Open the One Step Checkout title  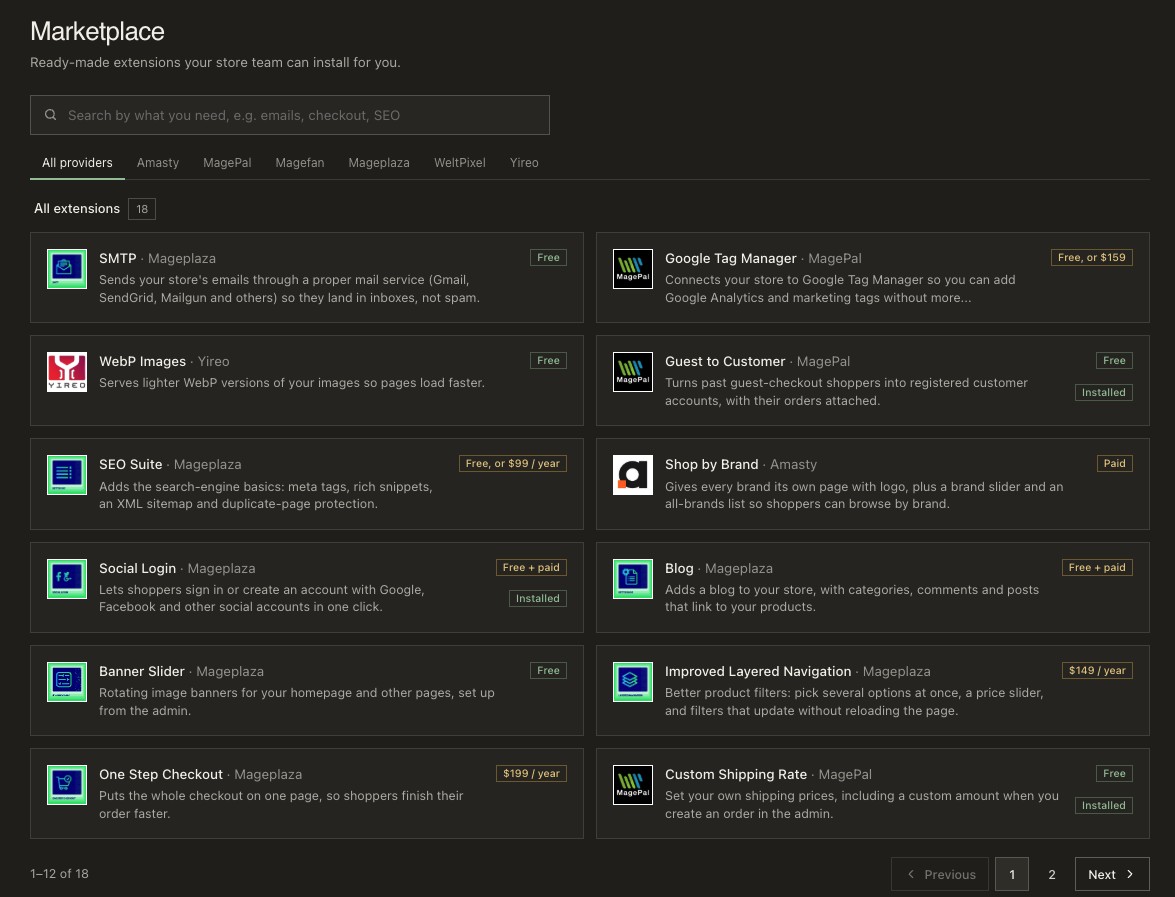point(161,774)
